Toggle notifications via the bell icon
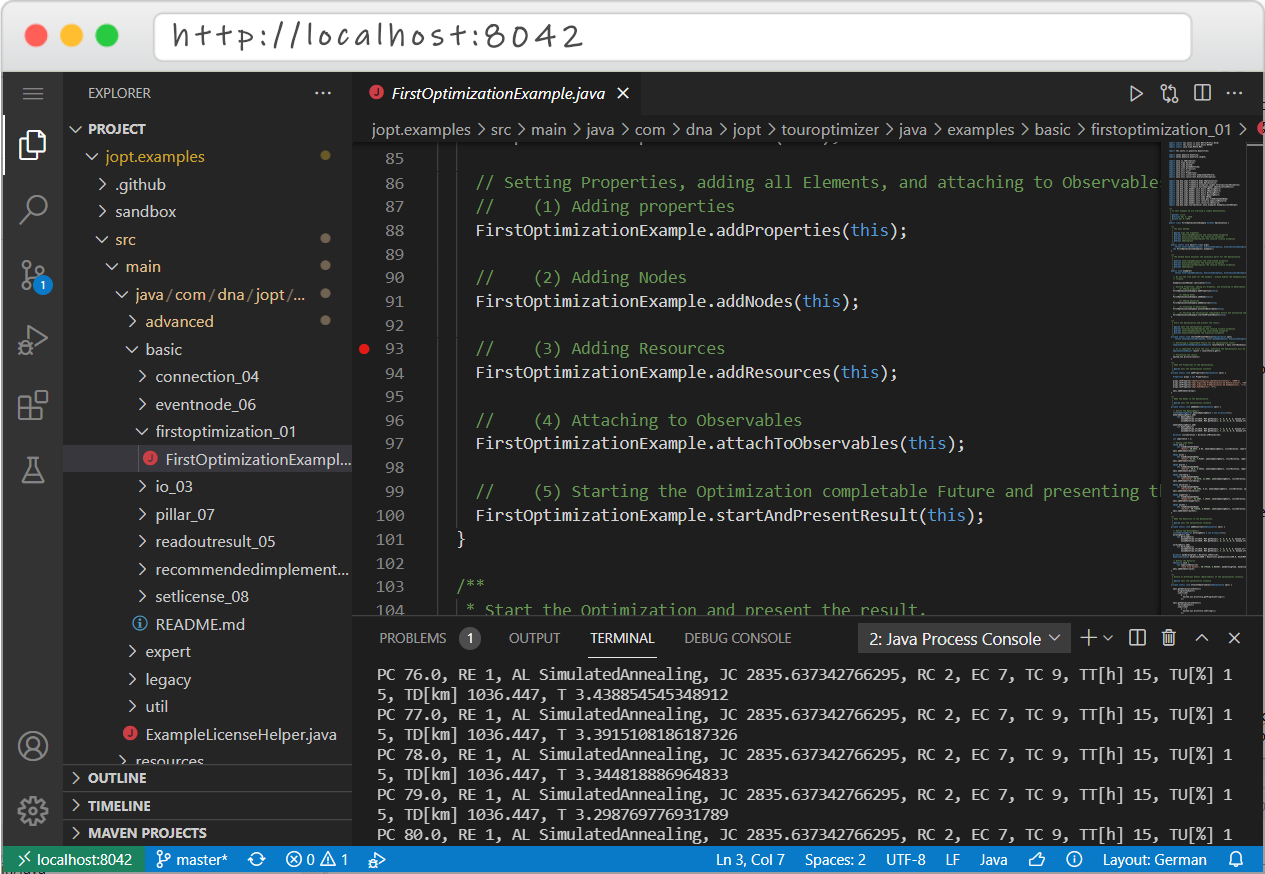The image size is (1265, 874). [1236, 859]
